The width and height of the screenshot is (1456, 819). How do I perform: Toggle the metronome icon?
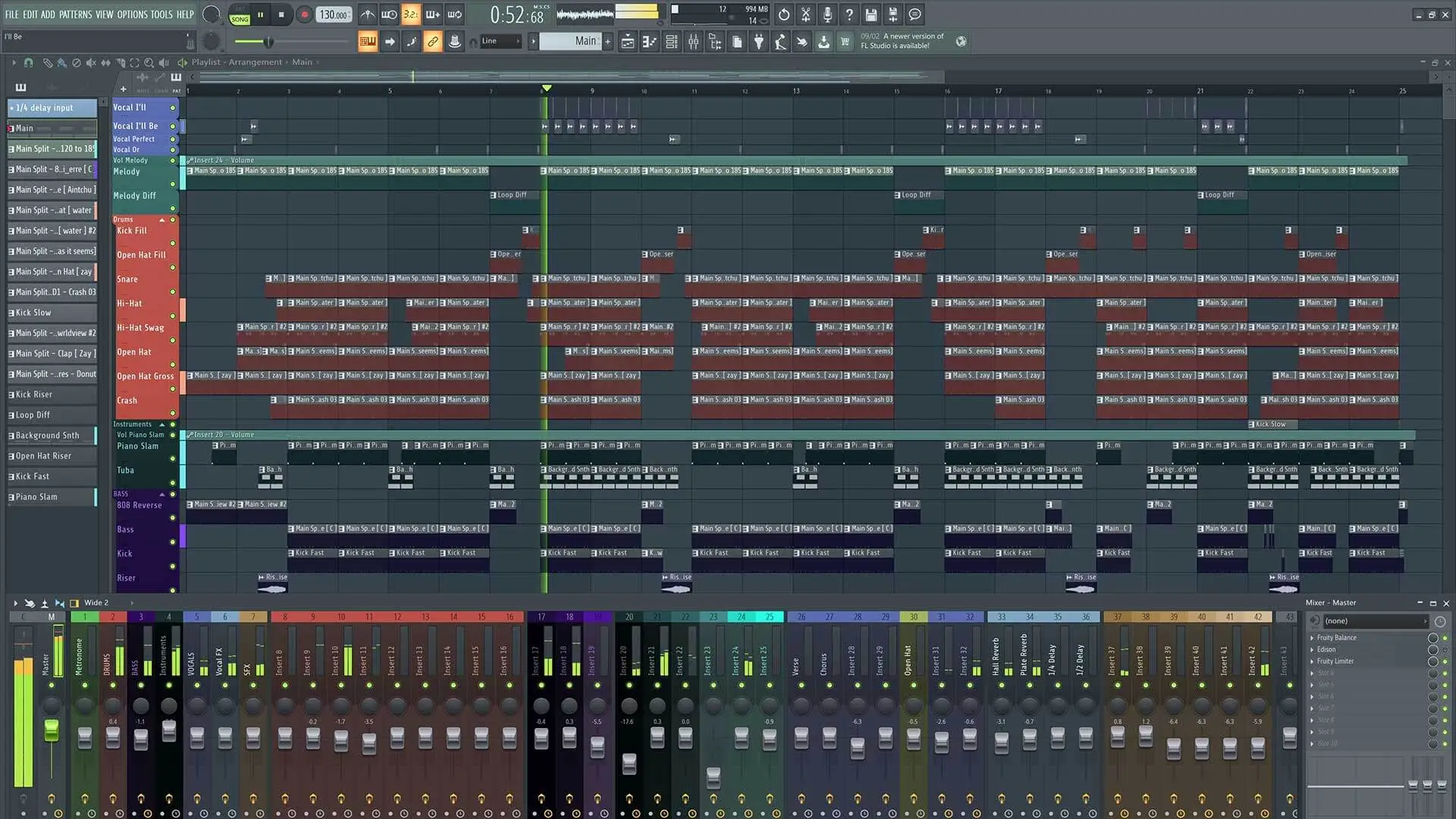[x=368, y=14]
